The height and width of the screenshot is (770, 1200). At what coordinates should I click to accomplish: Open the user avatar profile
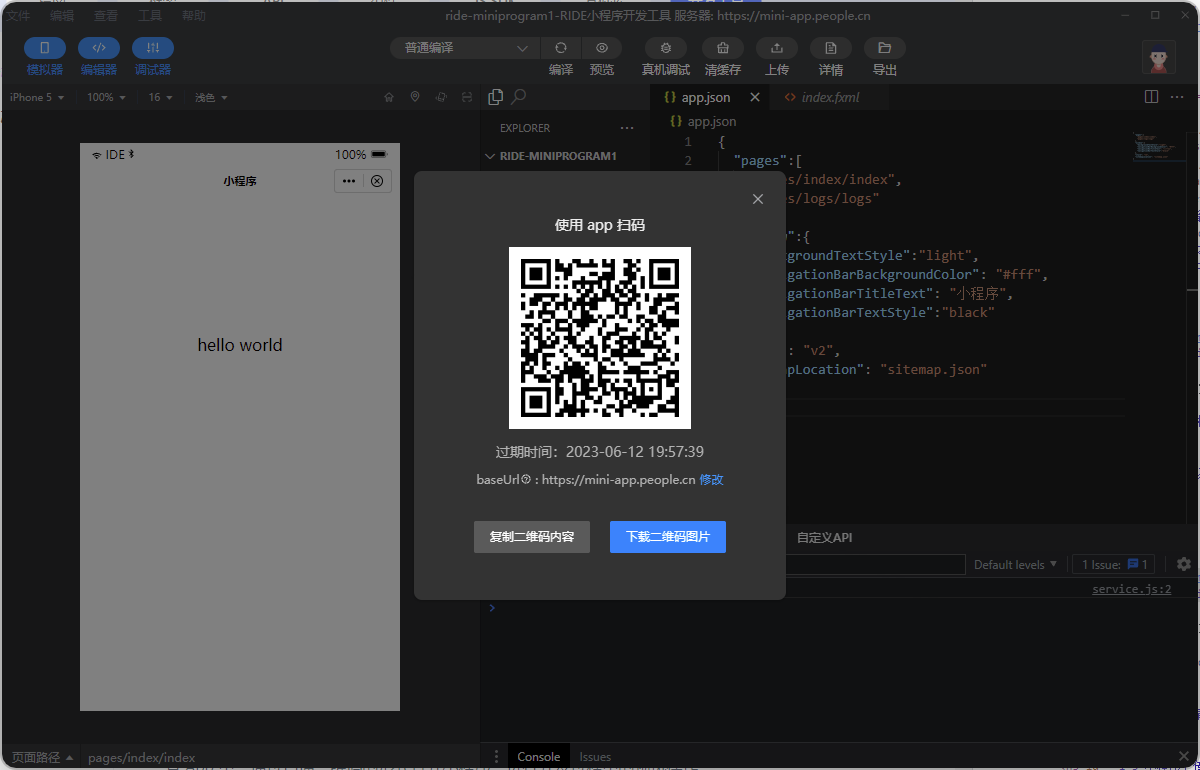click(x=1158, y=58)
